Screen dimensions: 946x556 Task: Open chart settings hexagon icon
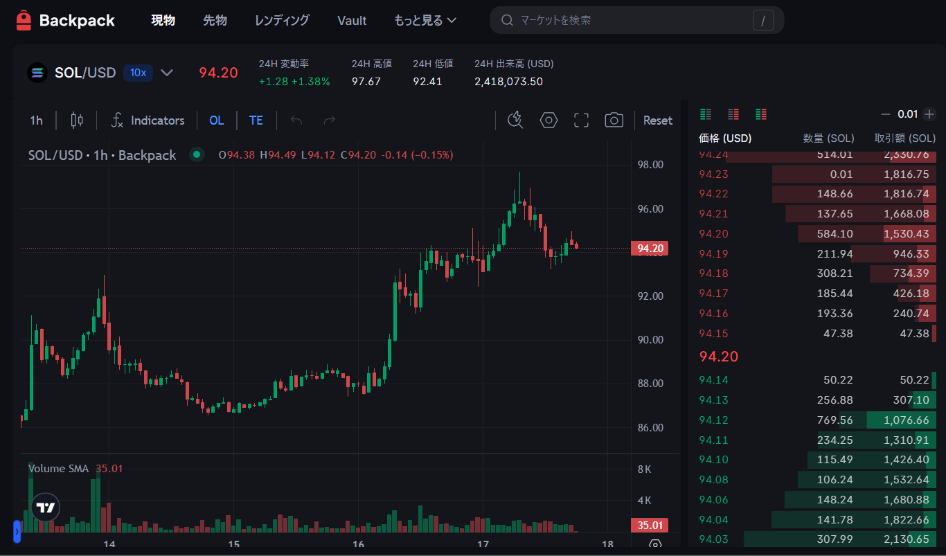point(548,120)
